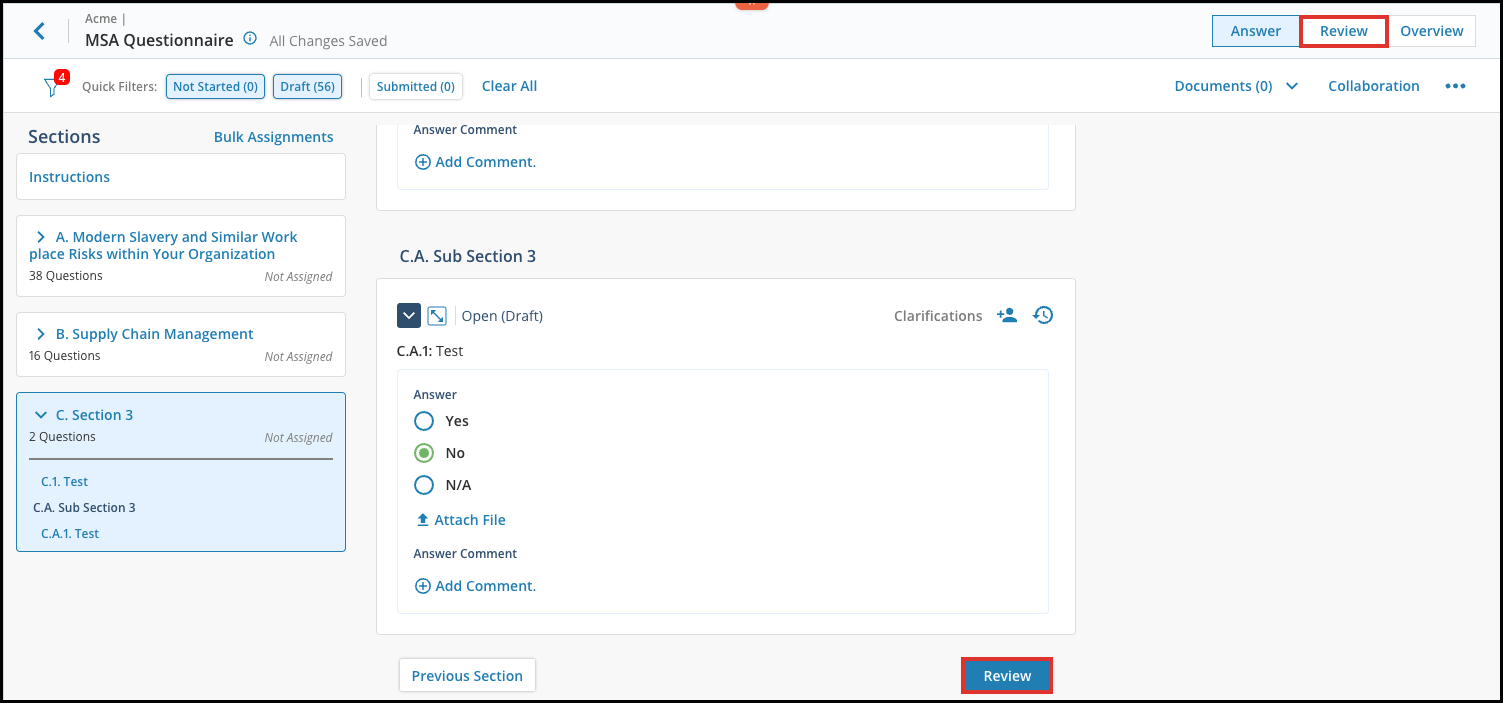The width and height of the screenshot is (1503, 703).
Task: Switch to the Answer tab
Action: click(1256, 31)
